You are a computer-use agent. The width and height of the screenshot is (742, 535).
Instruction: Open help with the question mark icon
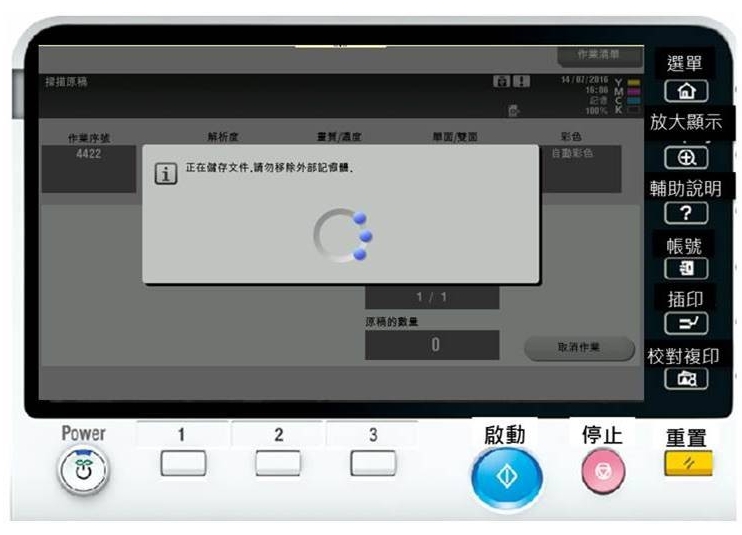click(x=686, y=213)
